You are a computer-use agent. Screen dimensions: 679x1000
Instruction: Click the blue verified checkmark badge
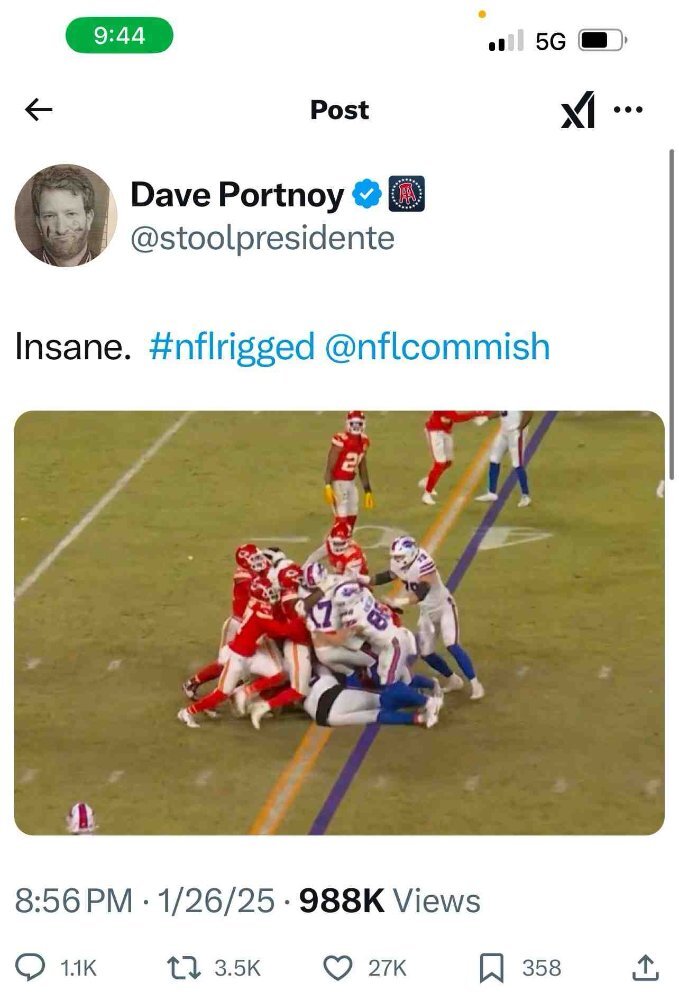pos(367,194)
